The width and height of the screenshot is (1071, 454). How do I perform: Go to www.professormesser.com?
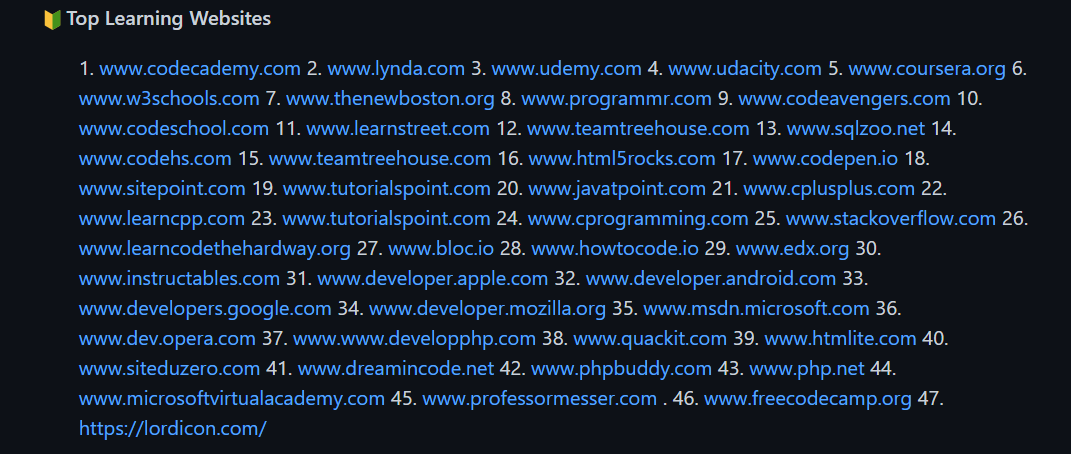(x=540, y=399)
